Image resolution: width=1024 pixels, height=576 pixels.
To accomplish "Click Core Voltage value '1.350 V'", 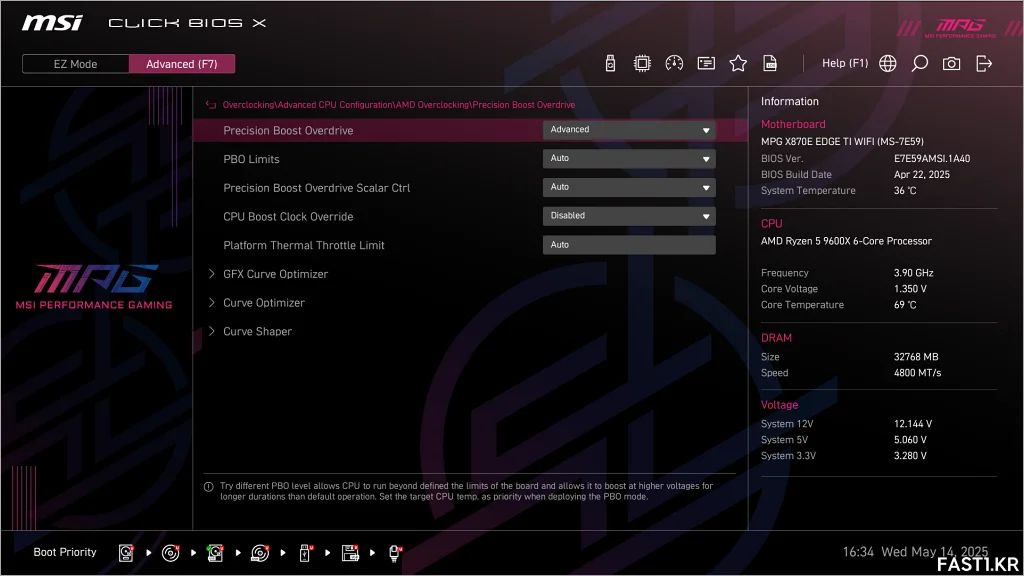I will tap(910, 289).
